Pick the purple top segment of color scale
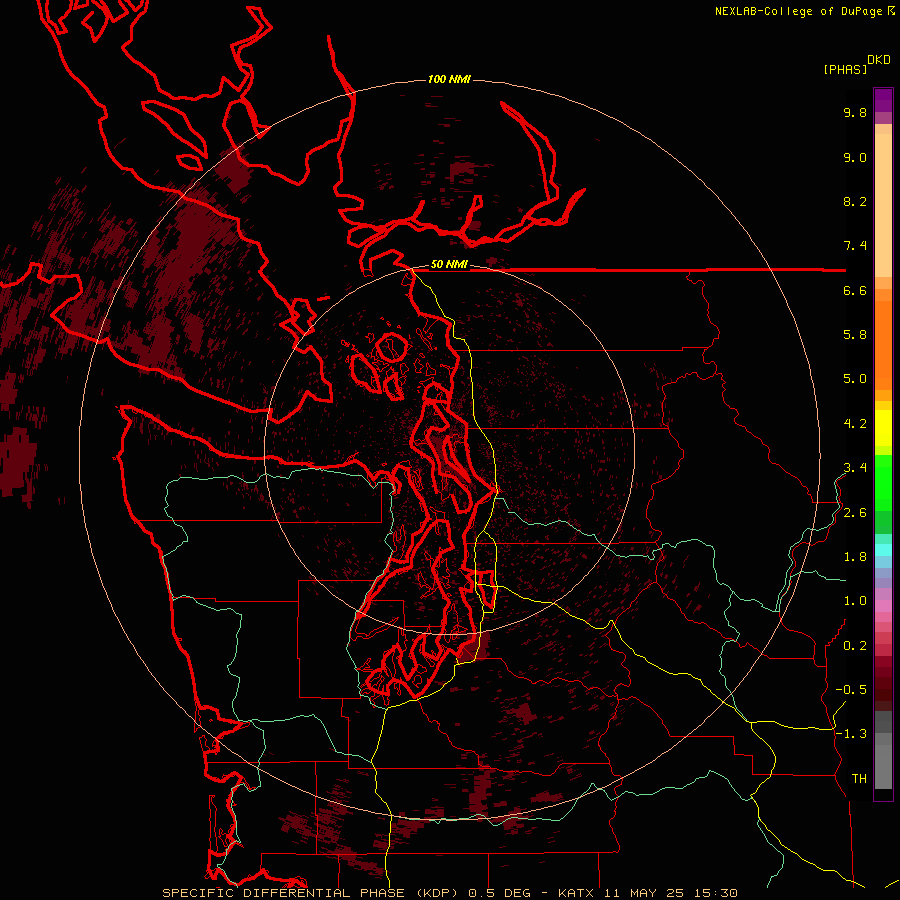 [x=883, y=100]
